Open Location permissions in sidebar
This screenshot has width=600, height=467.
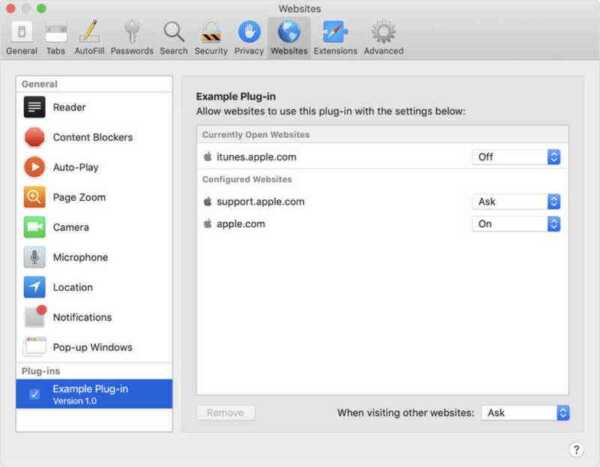click(x=72, y=287)
